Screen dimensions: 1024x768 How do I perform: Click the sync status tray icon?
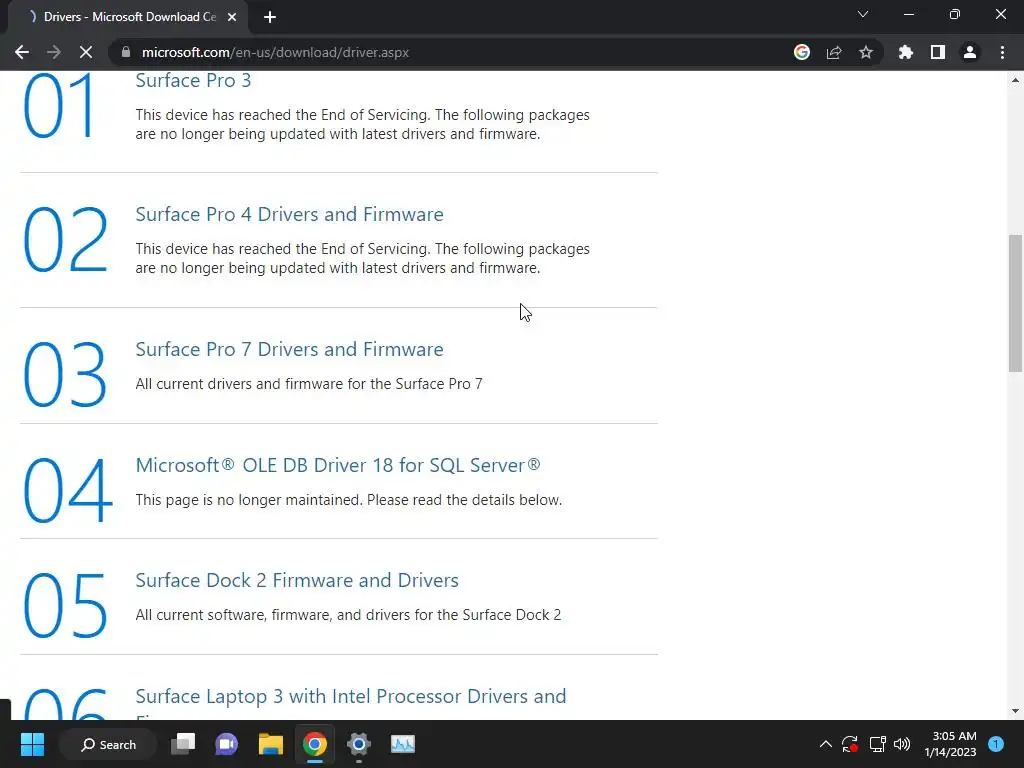coord(850,744)
